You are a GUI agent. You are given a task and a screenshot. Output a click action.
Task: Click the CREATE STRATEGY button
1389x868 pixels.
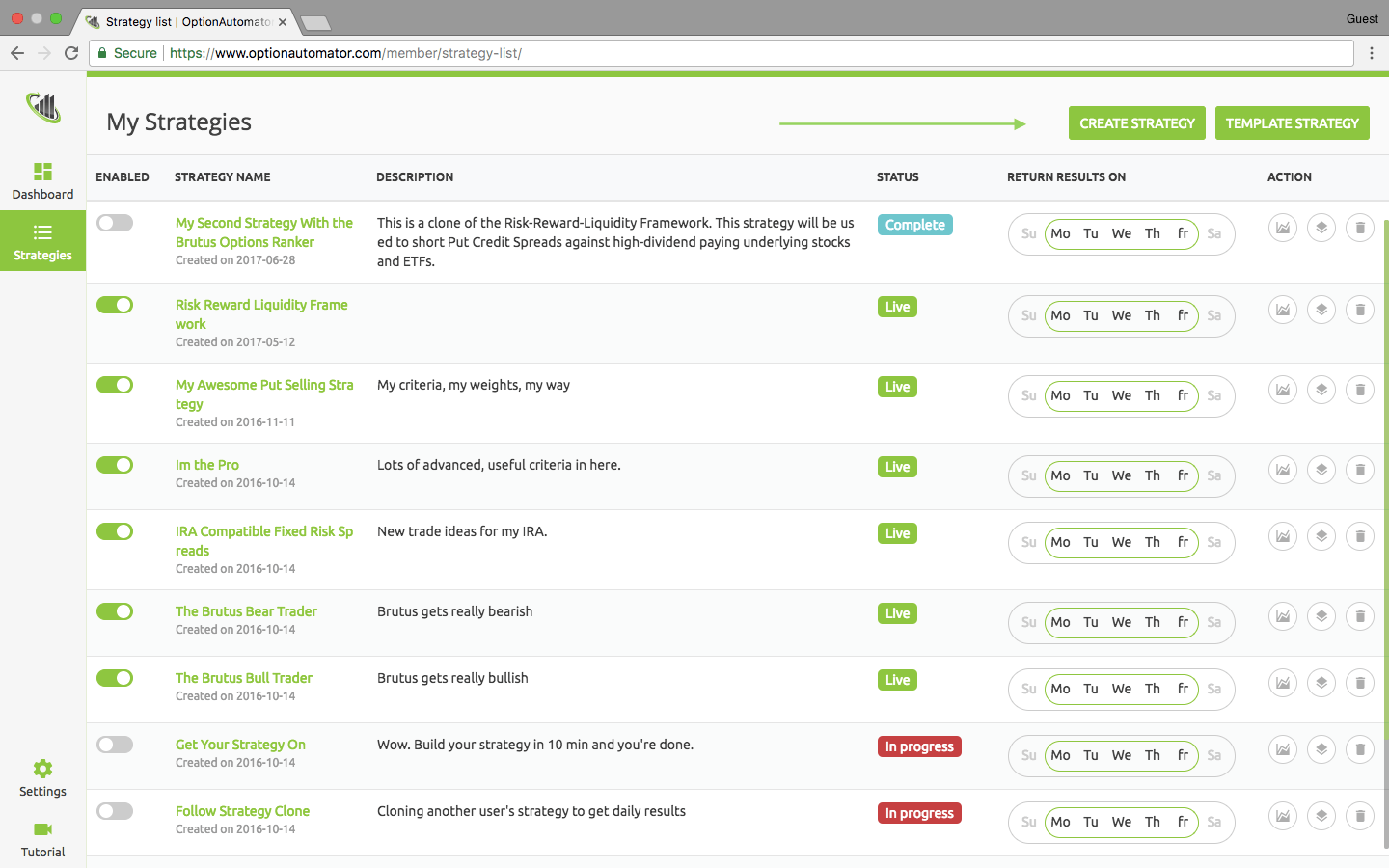coord(1136,122)
